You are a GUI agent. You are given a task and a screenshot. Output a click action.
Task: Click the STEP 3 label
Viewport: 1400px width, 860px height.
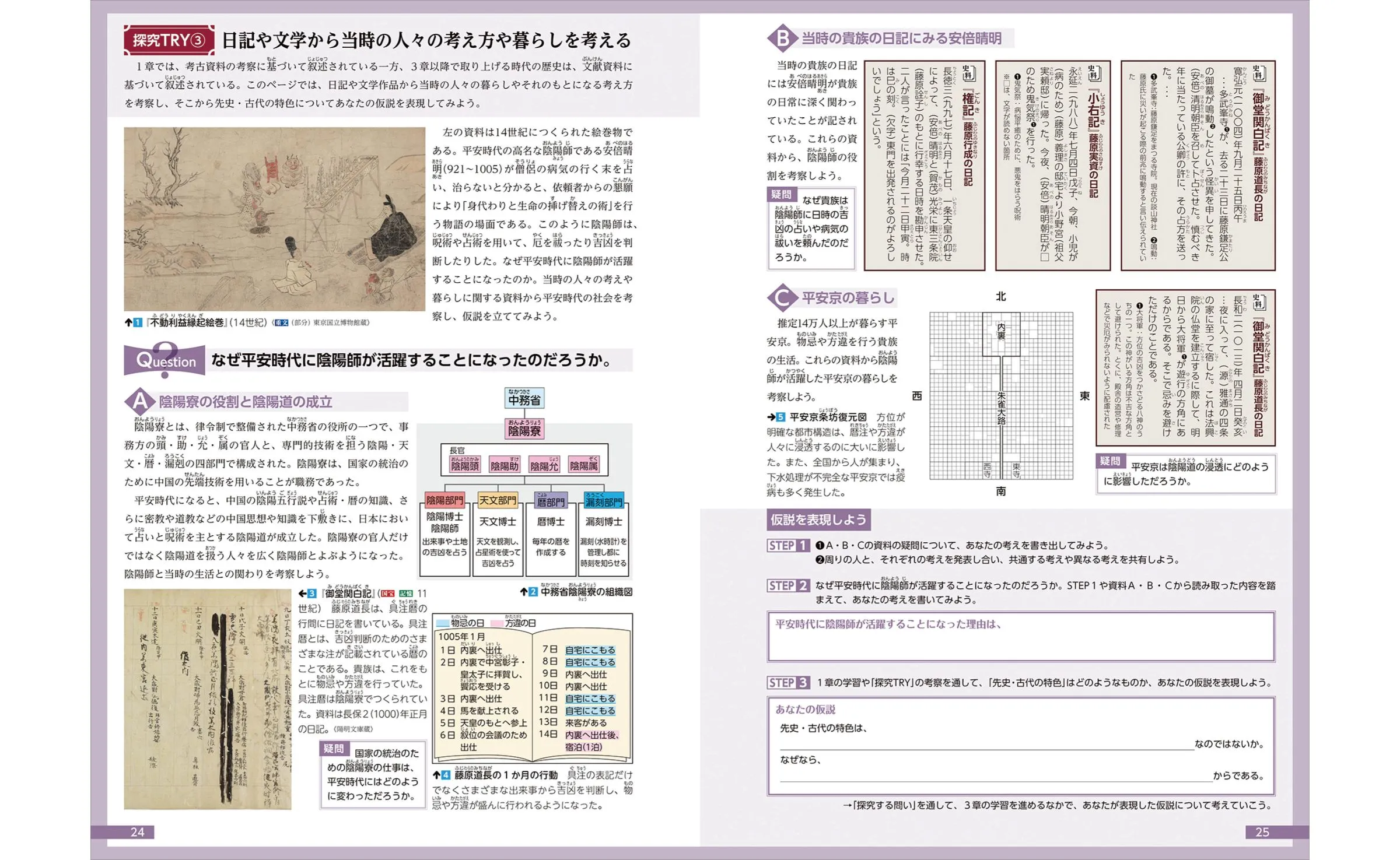tap(788, 683)
